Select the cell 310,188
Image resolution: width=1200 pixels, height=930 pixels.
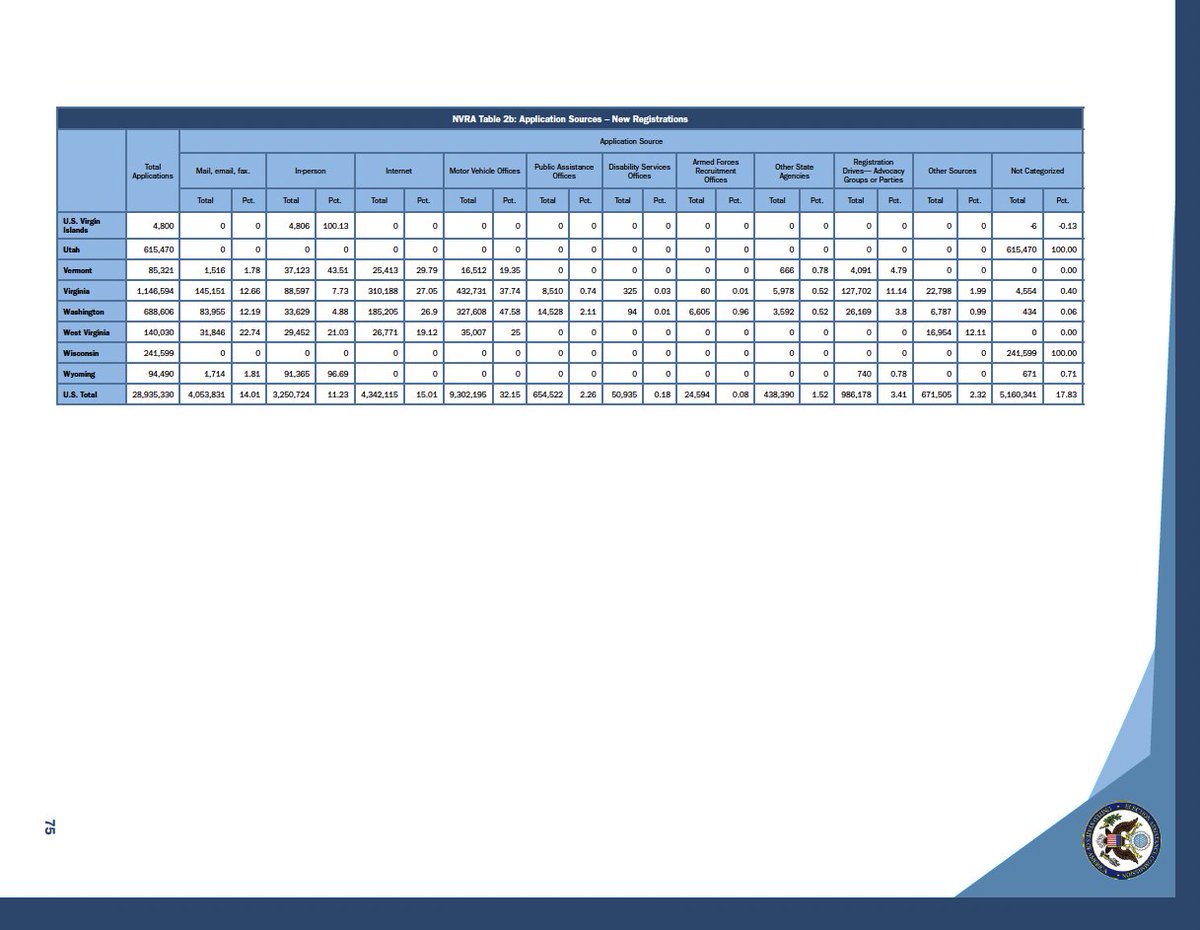point(381,292)
